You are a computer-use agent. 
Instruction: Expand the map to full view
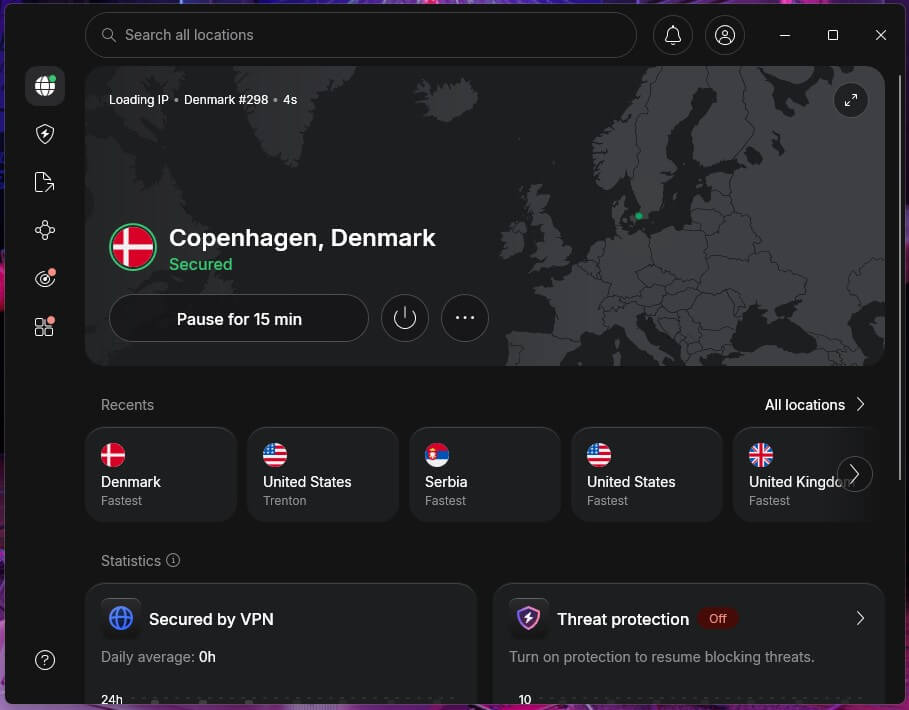pyautogui.click(x=850, y=100)
